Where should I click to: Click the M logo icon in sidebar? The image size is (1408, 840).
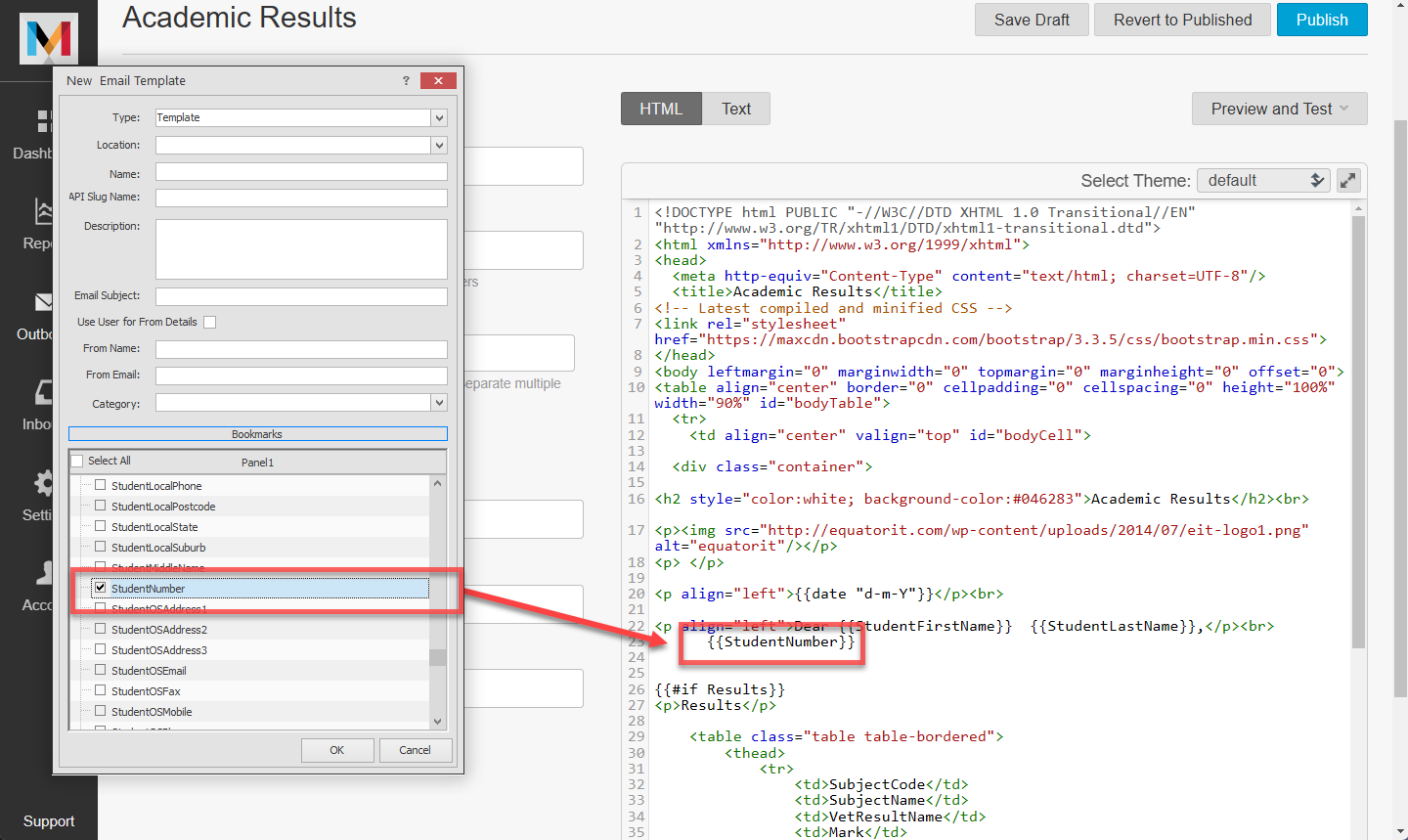pyautogui.click(x=49, y=39)
